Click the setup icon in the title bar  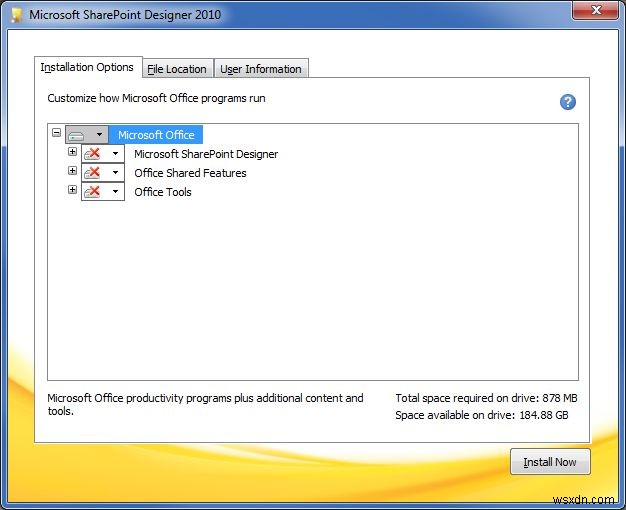click(16, 15)
